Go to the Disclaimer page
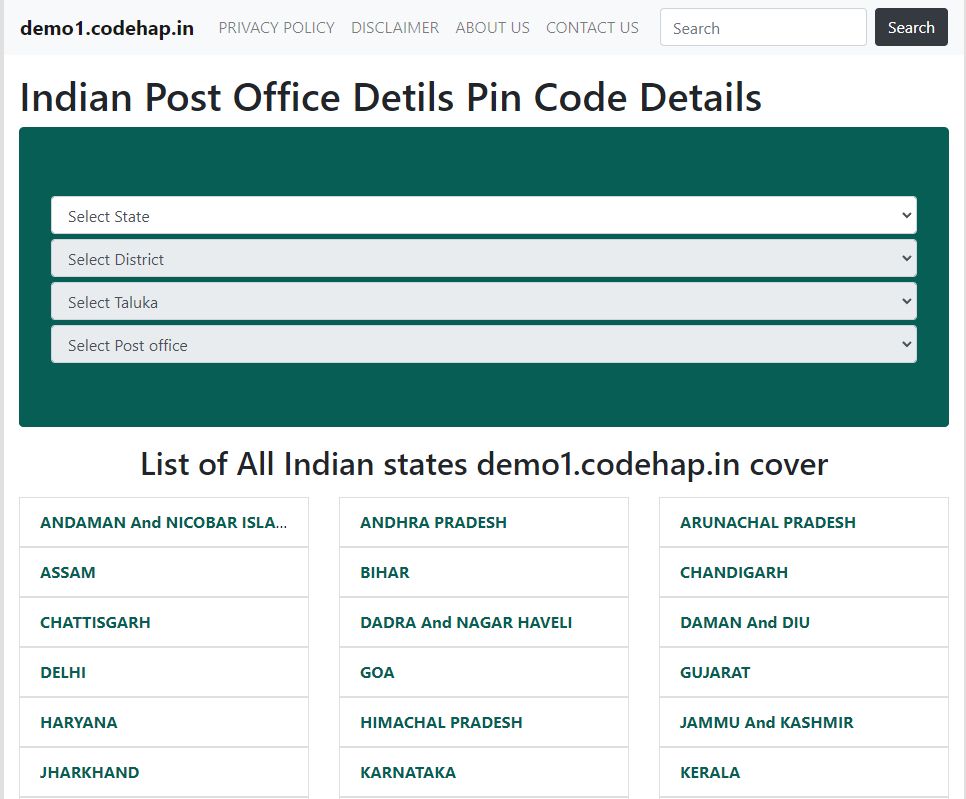Viewport: 966px width, 799px height. point(395,28)
